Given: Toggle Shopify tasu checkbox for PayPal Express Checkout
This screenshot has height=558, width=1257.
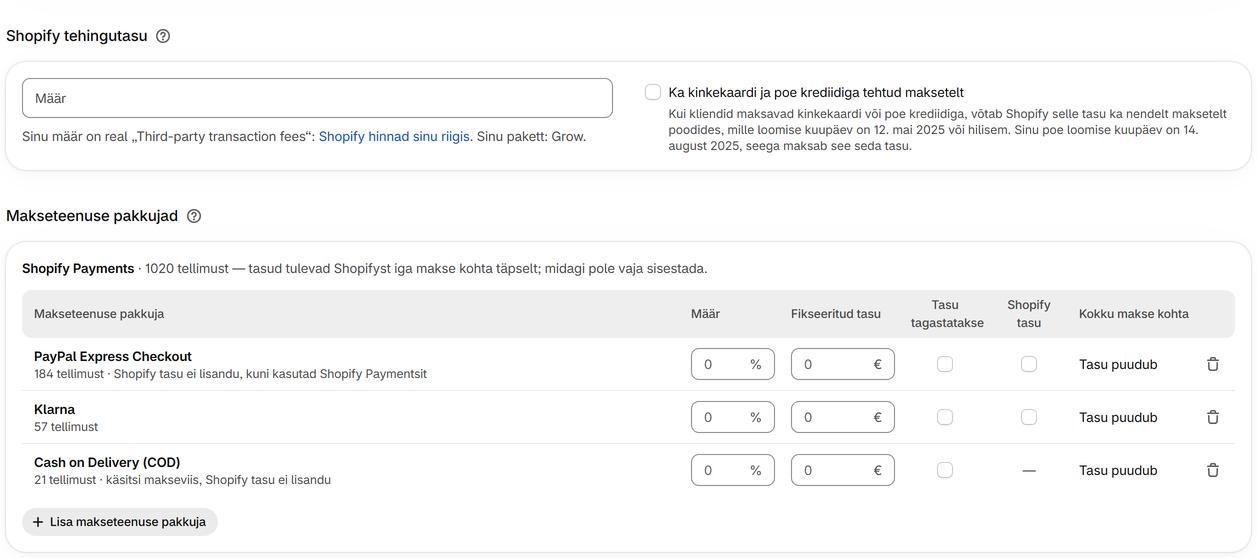Looking at the screenshot, I should click(x=1029, y=364).
